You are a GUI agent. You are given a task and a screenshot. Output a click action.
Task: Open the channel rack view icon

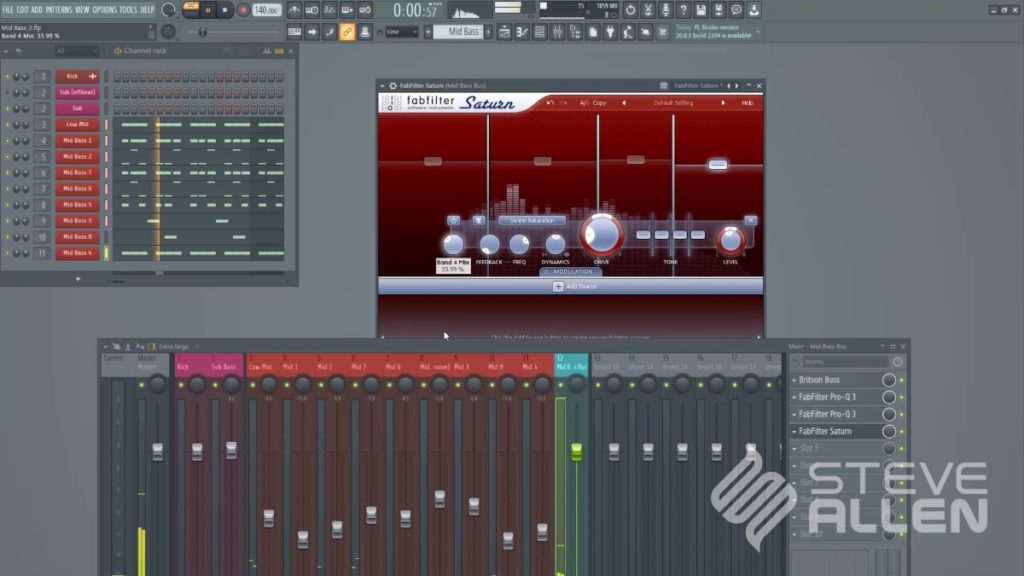tap(539, 32)
